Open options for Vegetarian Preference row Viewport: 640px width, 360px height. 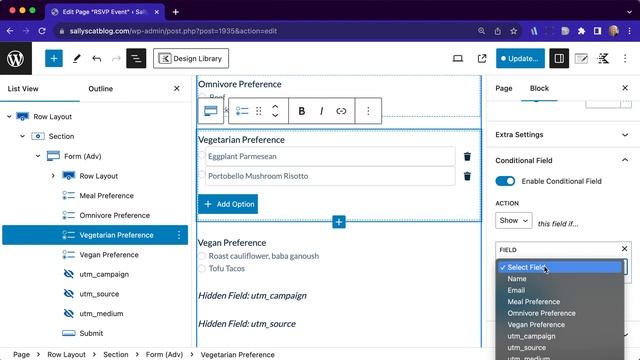(179, 235)
